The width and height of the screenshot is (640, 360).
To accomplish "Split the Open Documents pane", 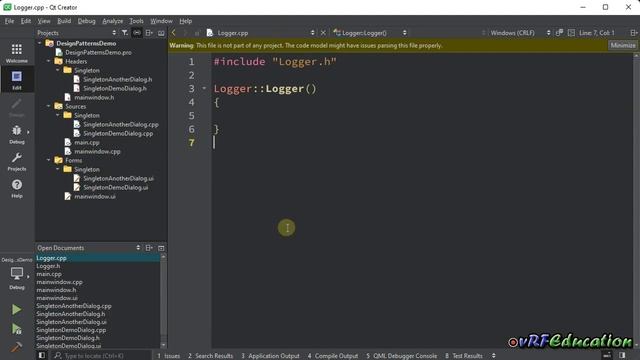I will point(149,248).
